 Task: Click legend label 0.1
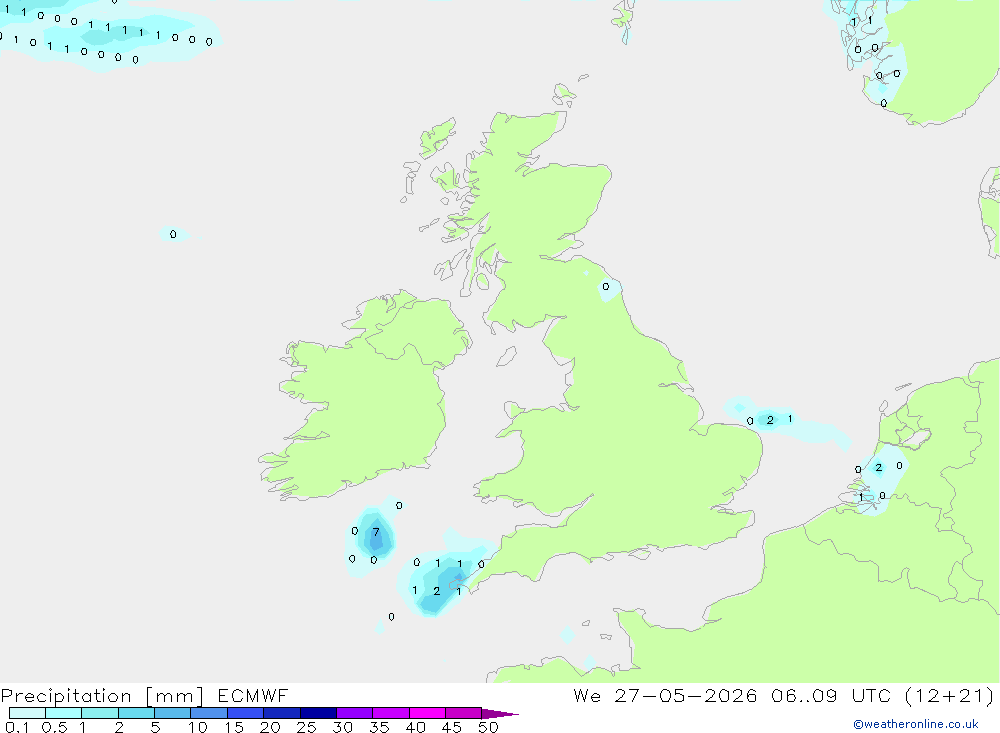tap(17, 727)
